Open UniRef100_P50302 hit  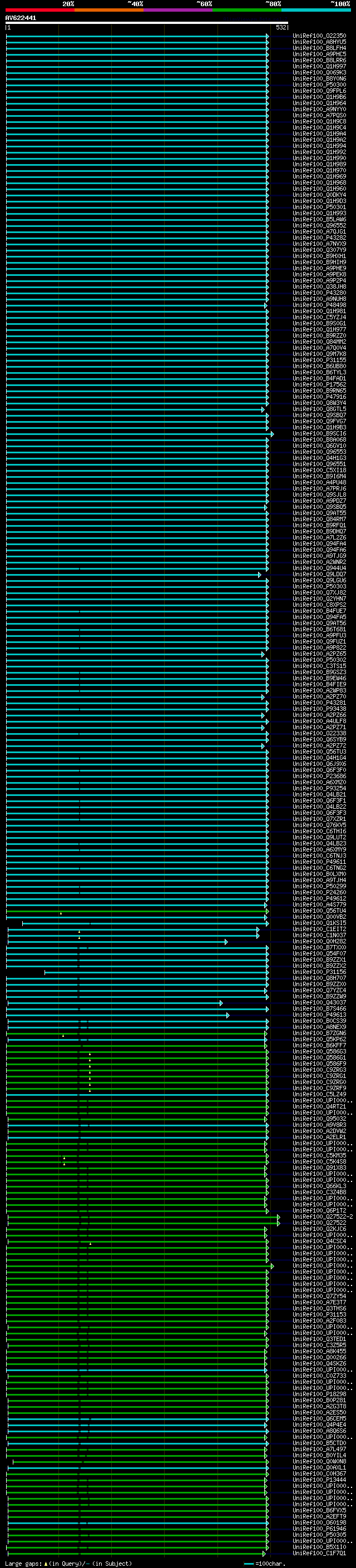pyautogui.click(x=319, y=660)
